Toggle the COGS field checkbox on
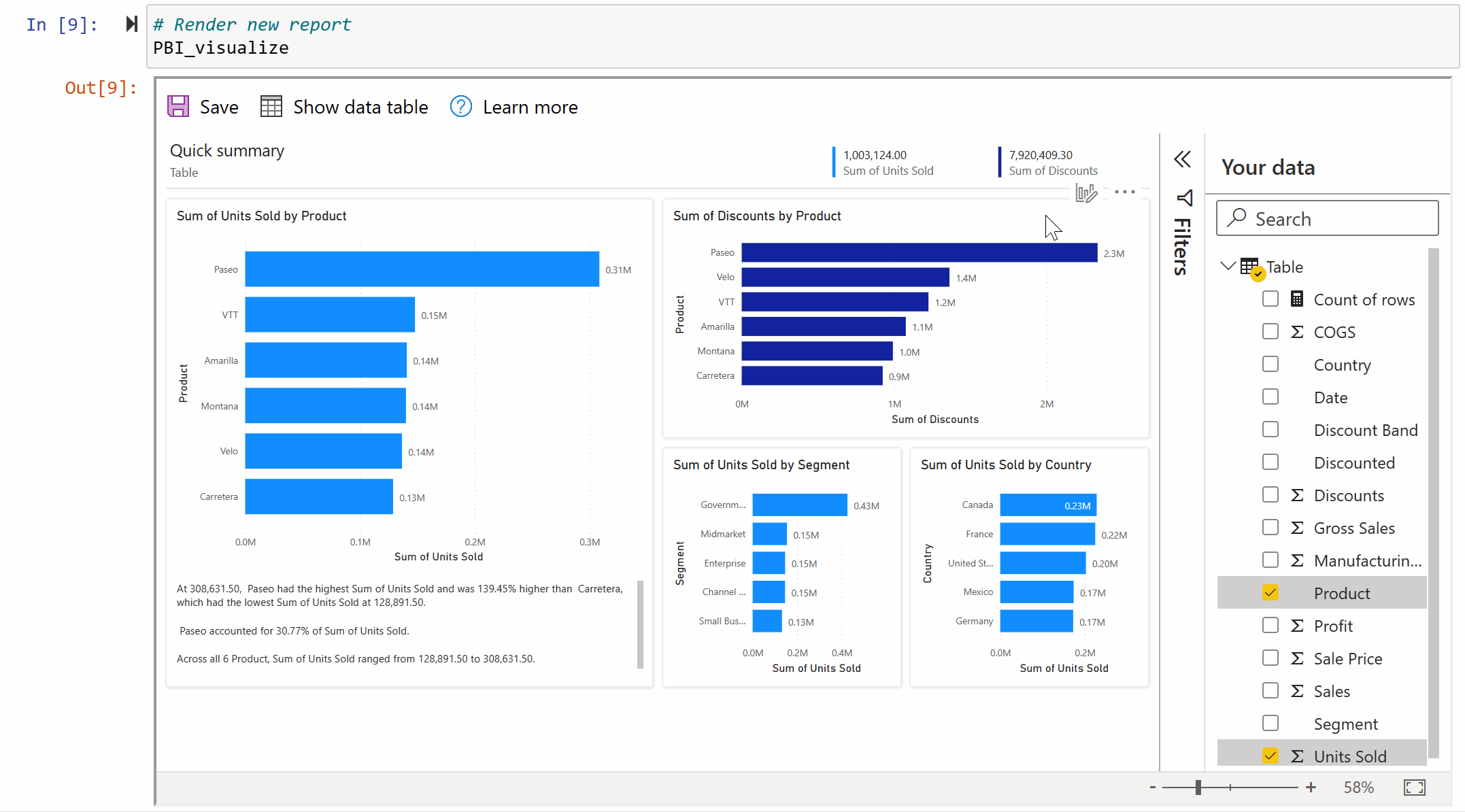Viewport: 1465px width, 812px height. [1269, 331]
